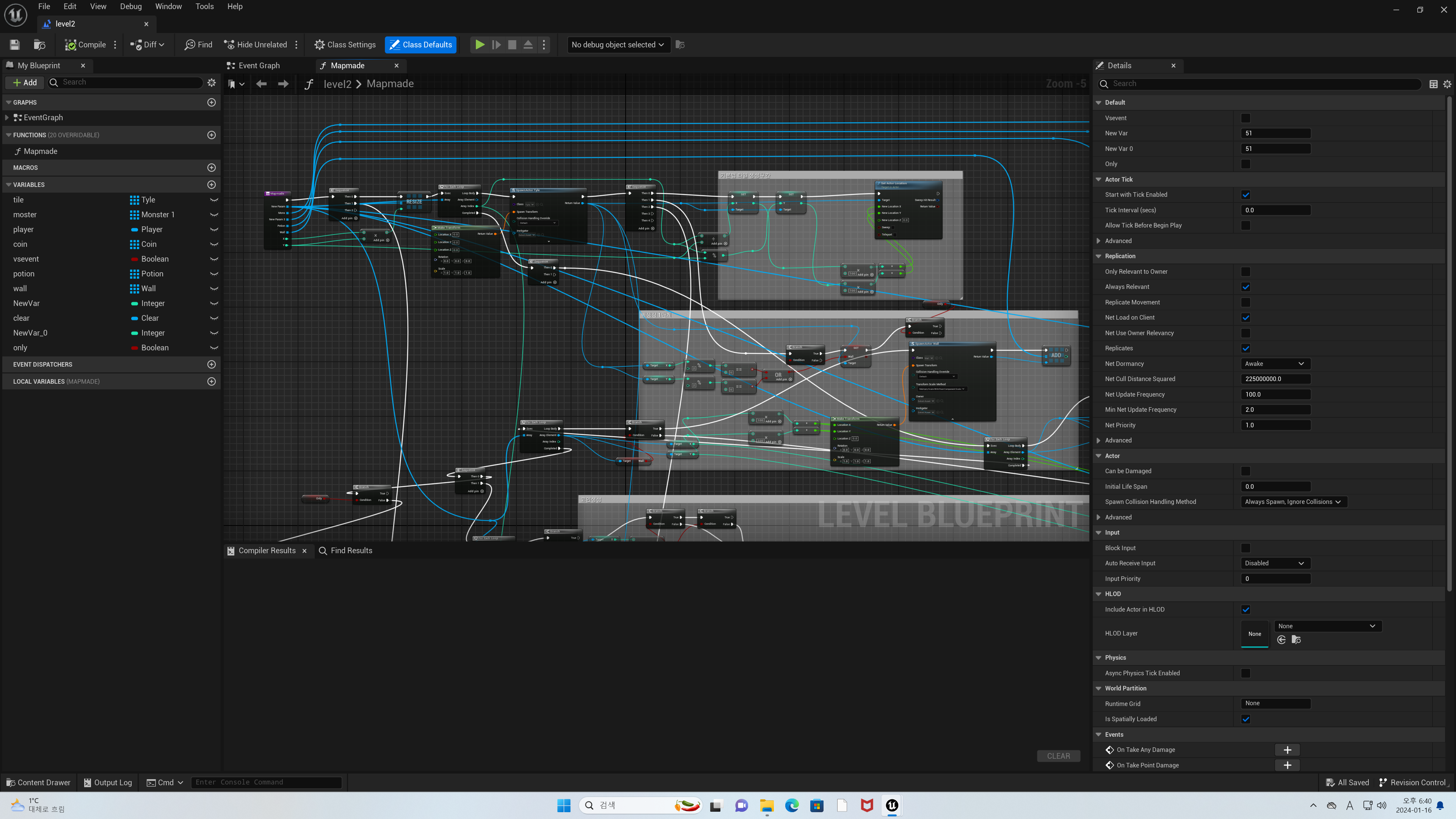Open Windows Start menu

point(563,805)
